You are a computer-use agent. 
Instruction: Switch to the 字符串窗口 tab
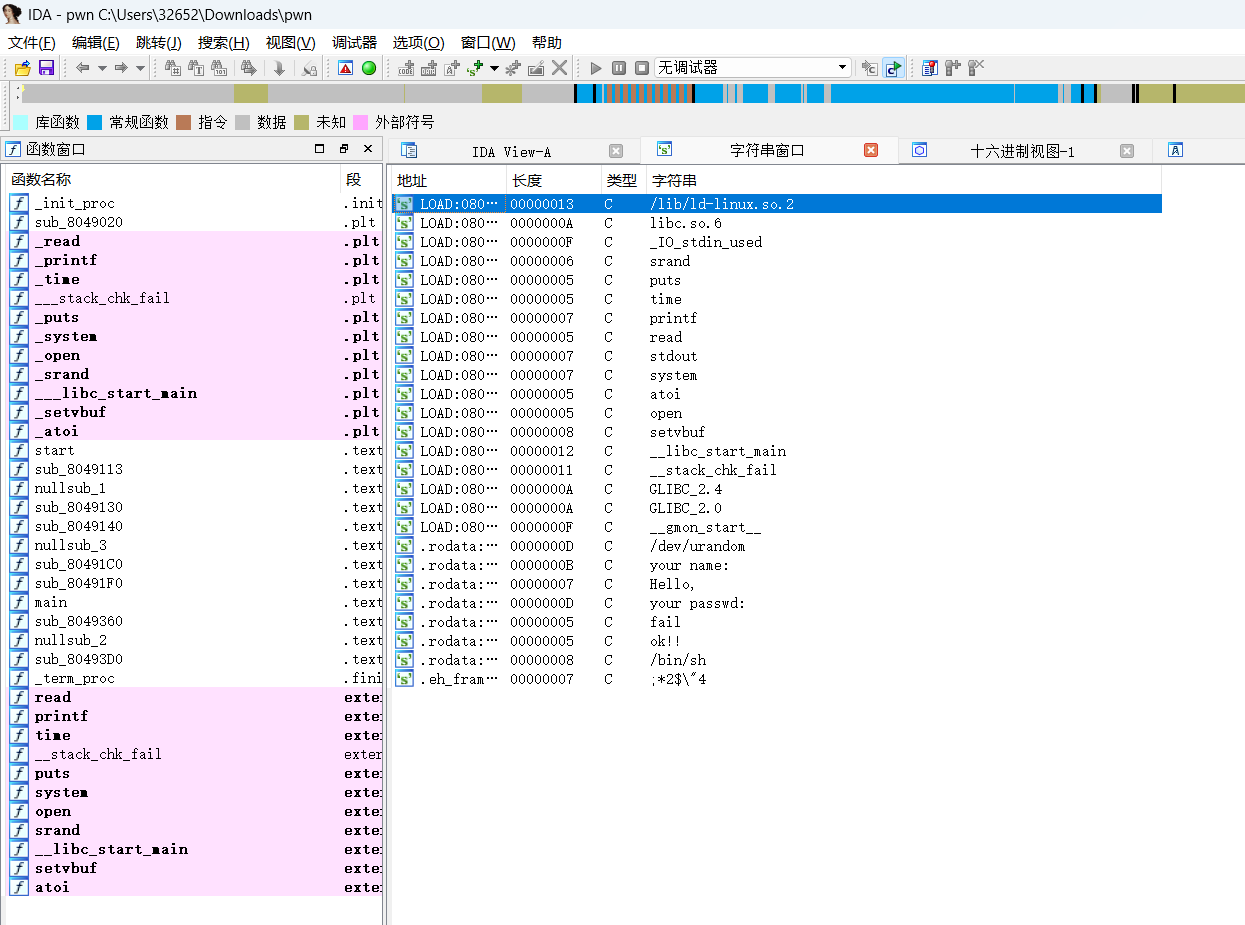767,150
